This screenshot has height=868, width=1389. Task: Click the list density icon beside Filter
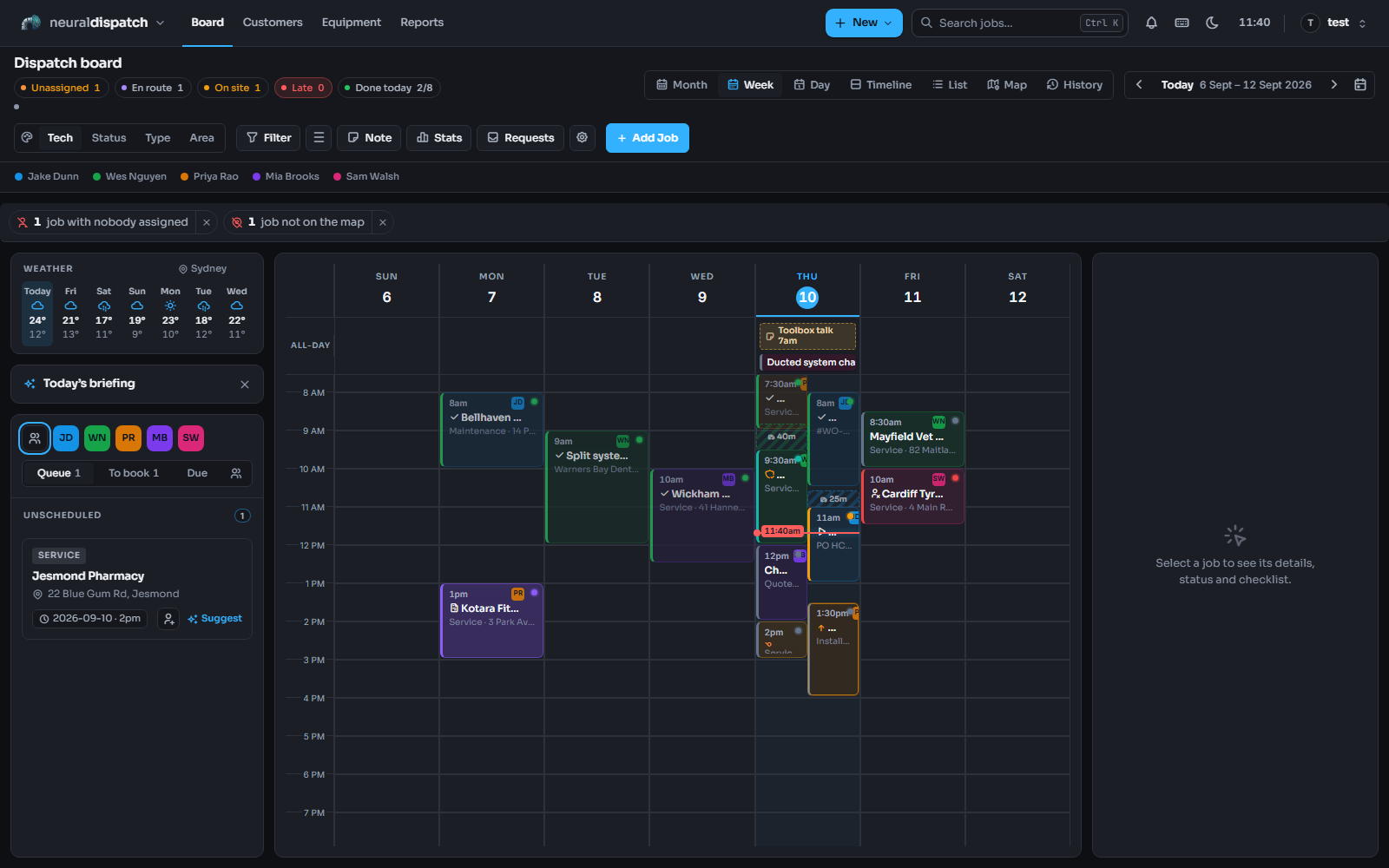319,137
